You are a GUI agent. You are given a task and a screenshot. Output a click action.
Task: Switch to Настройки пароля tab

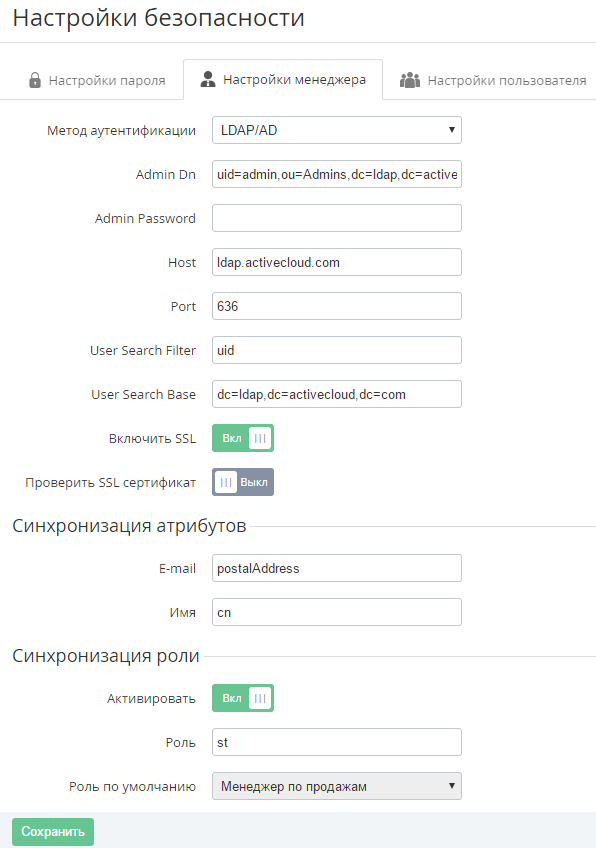(x=97, y=81)
